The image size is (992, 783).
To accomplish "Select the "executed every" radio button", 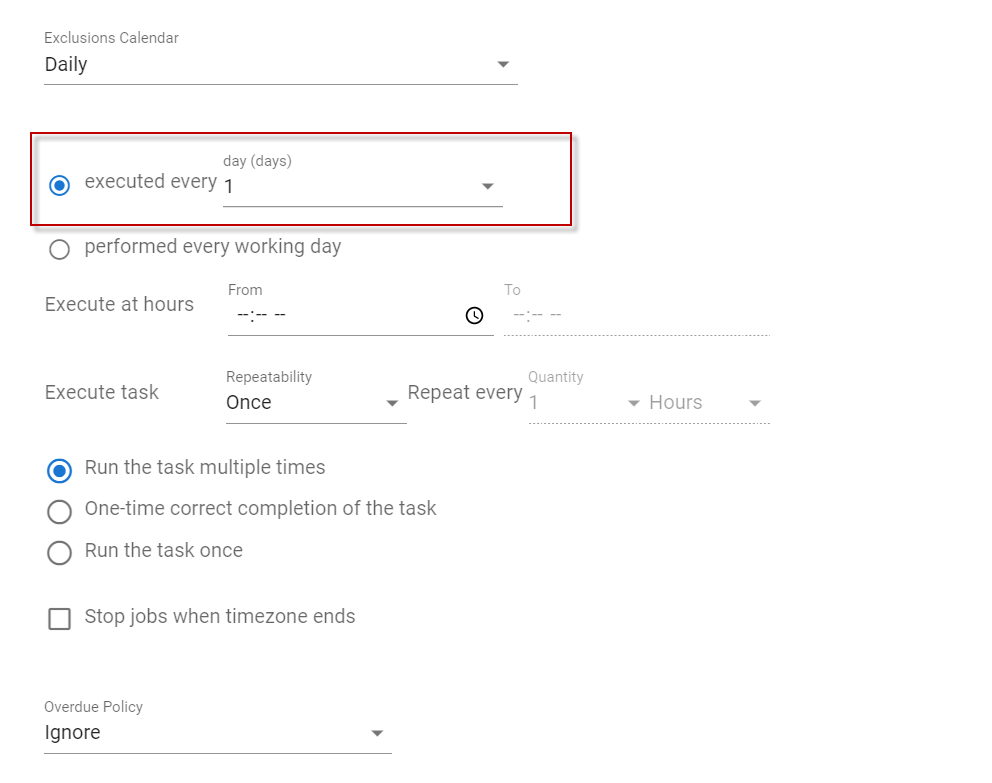I will (x=59, y=185).
